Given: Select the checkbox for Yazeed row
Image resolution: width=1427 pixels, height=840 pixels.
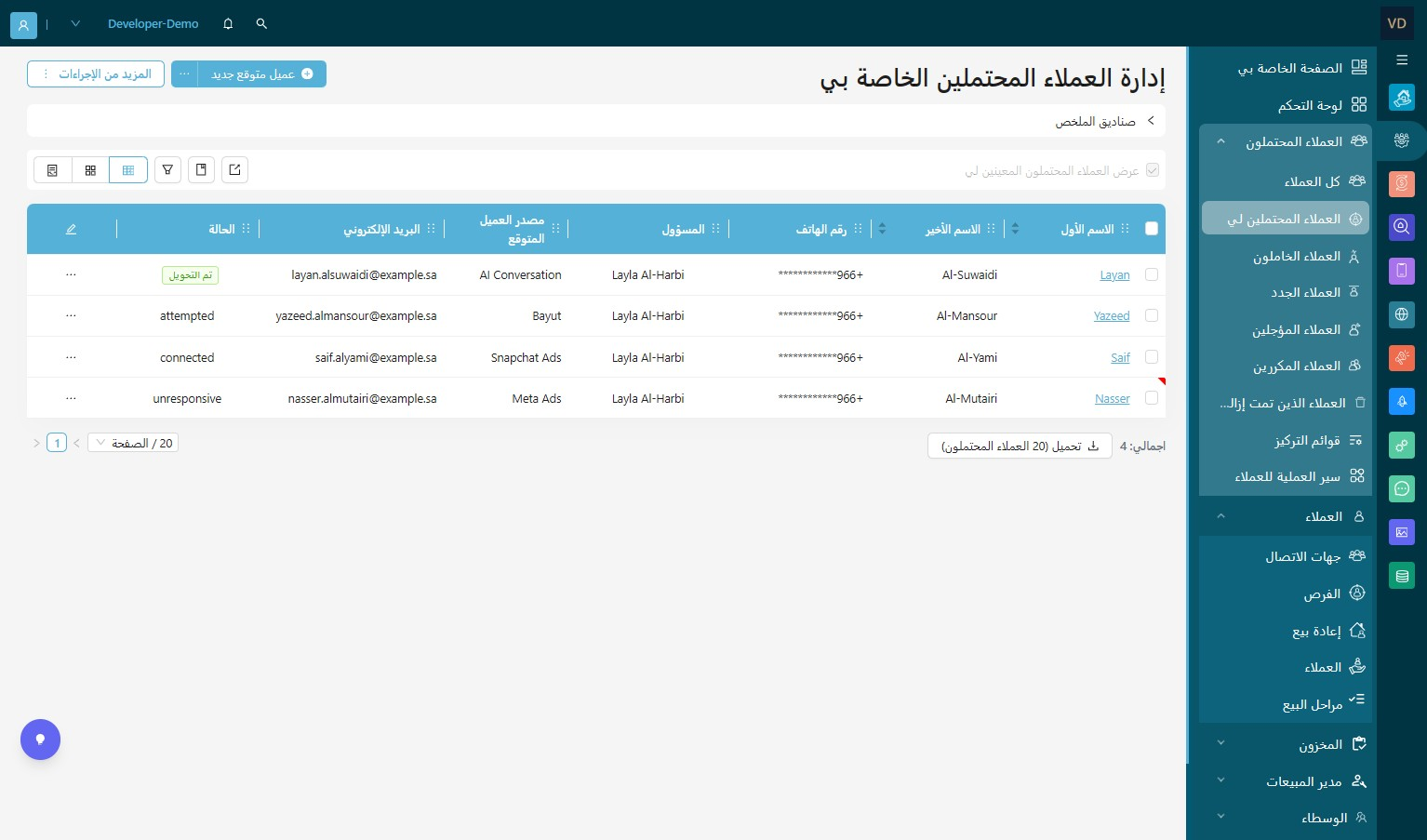Looking at the screenshot, I should (1151, 316).
